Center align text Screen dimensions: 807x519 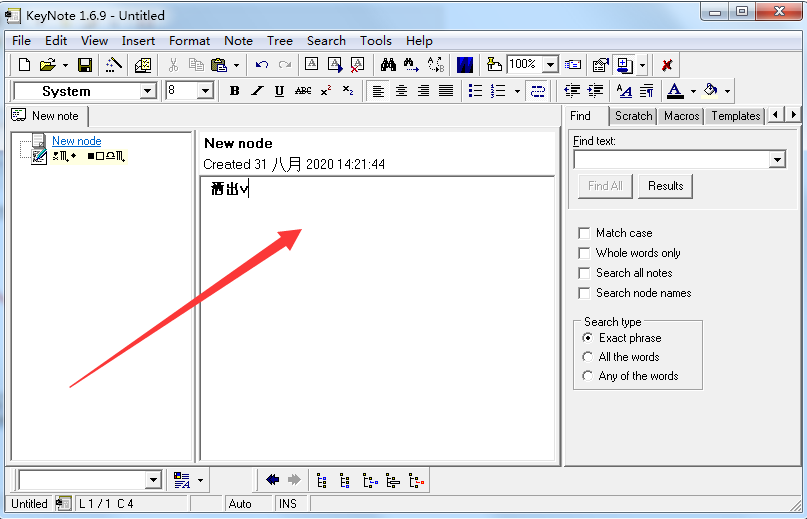pyautogui.click(x=401, y=91)
